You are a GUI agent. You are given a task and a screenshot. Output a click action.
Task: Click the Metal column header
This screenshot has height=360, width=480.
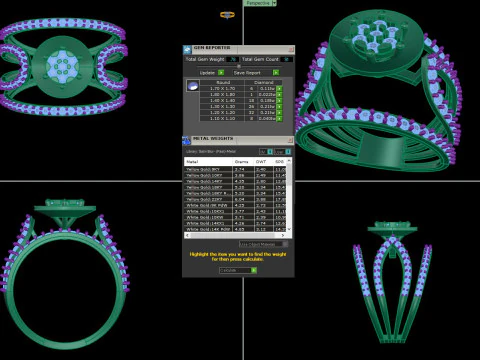(x=208, y=162)
